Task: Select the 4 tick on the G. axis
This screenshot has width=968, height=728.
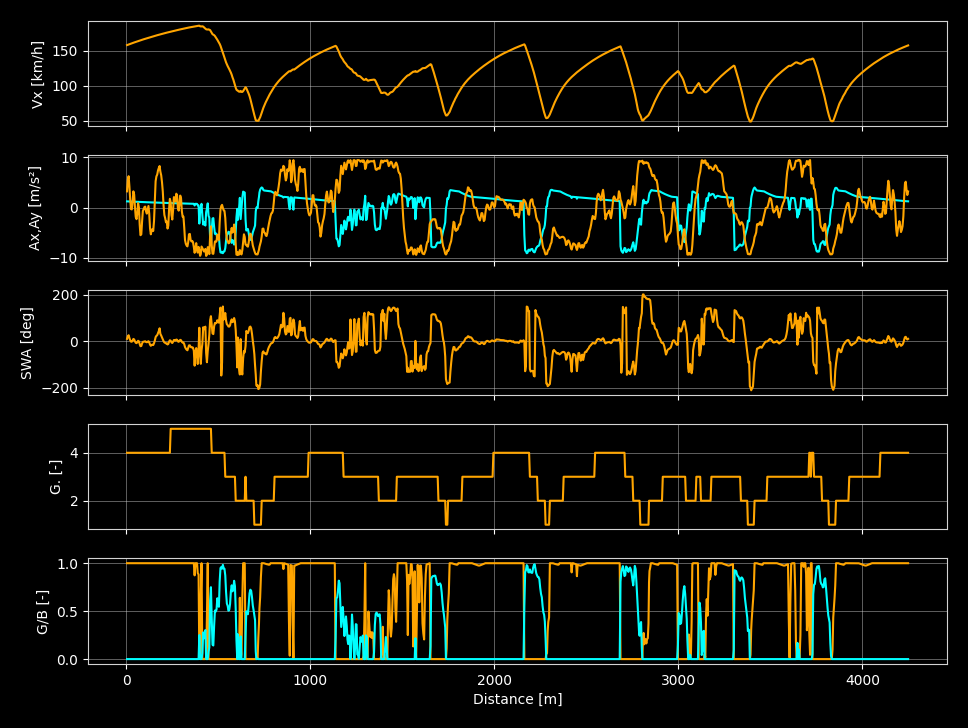Action: pos(74,454)
